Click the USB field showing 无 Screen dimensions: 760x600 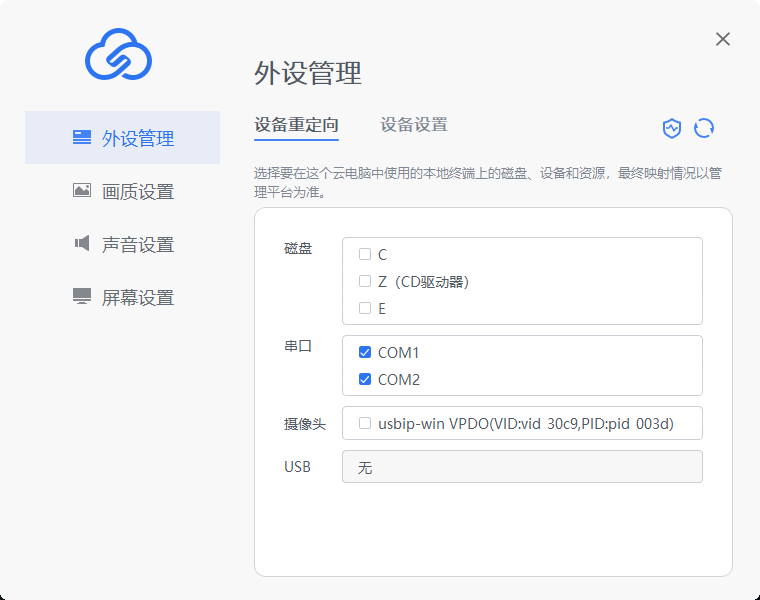click(x=522, y=467)
